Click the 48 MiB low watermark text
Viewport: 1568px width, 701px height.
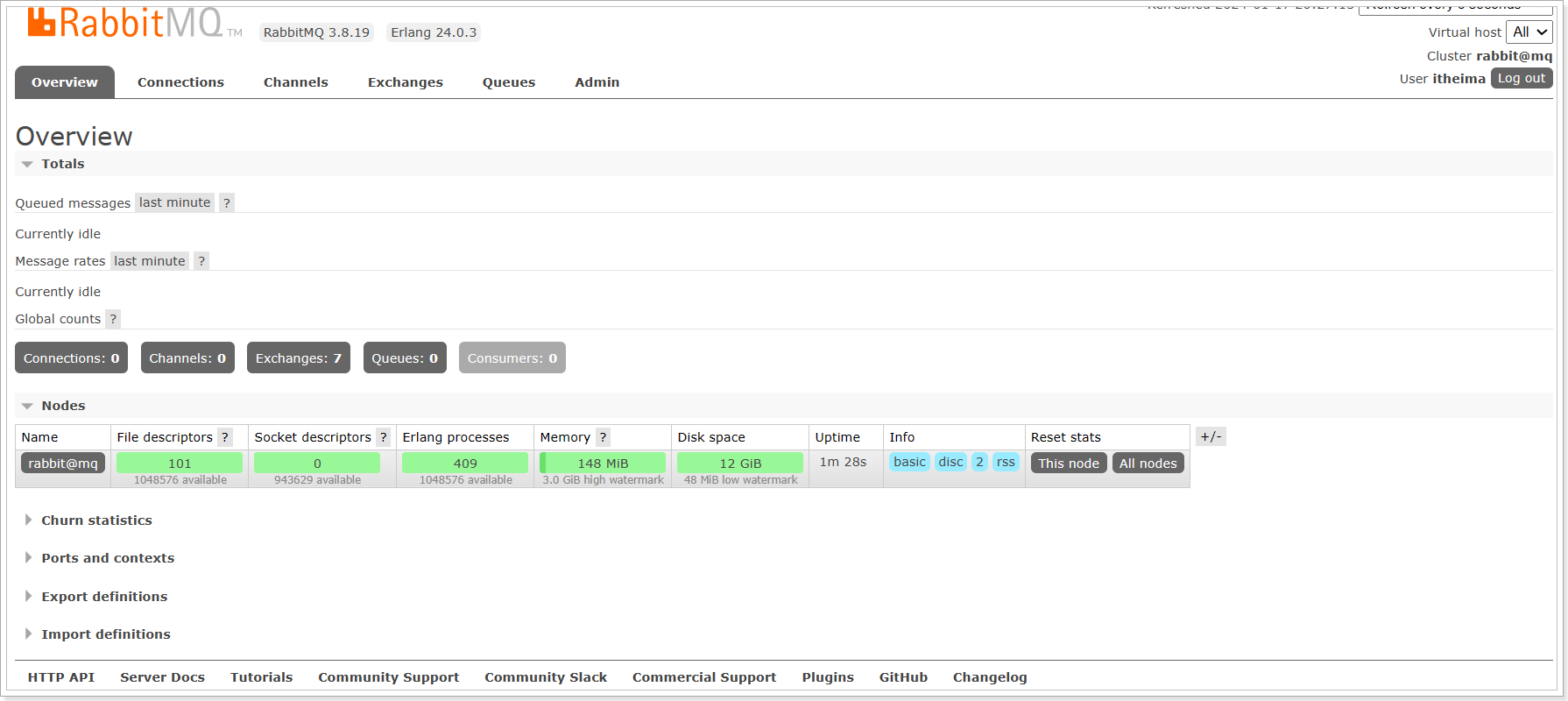pyautogui.click(x=740, y=480)
